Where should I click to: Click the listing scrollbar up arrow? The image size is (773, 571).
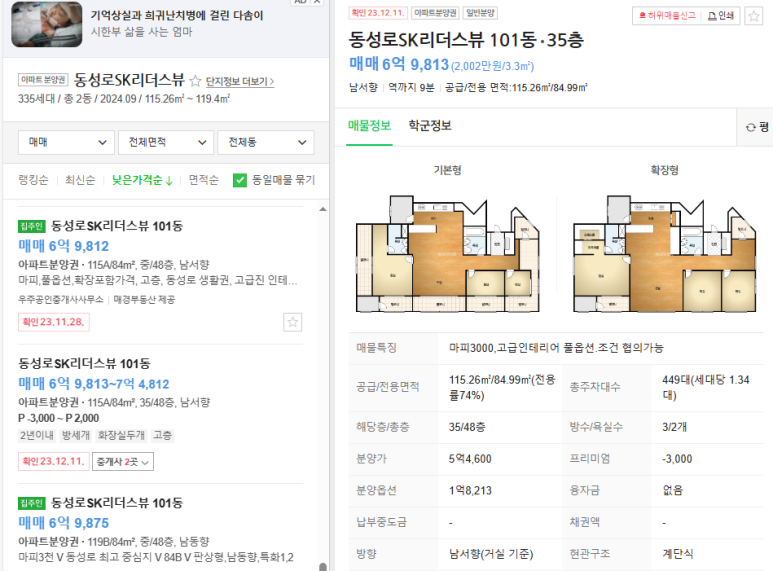[x=322, y=209]
